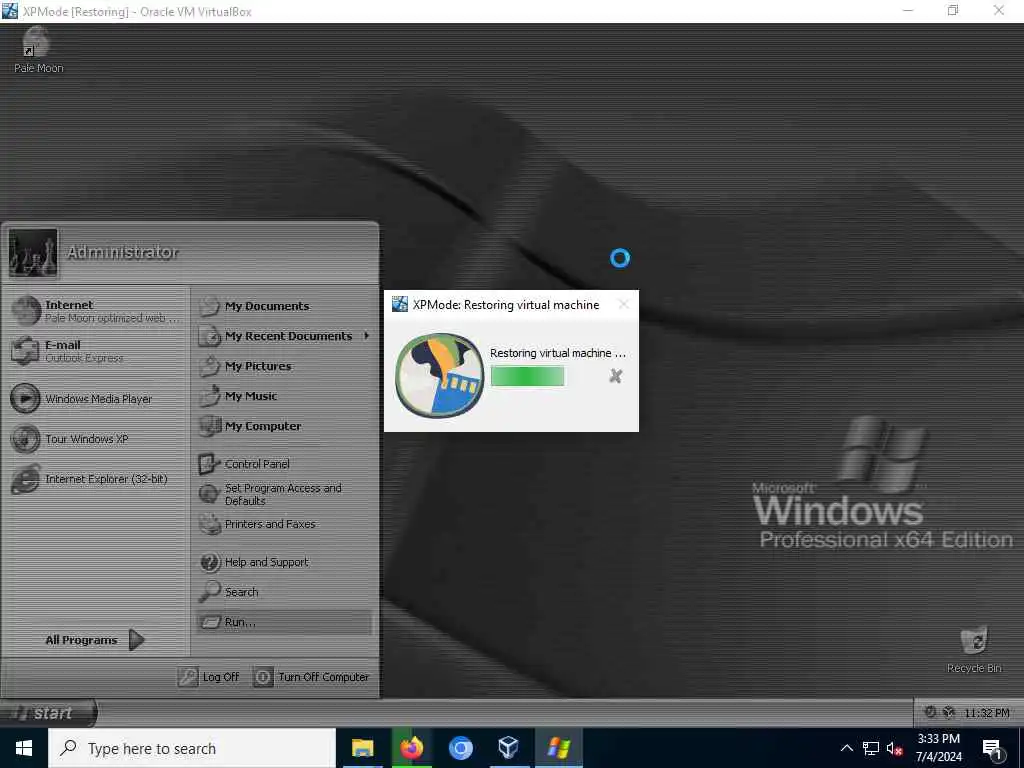Click the XP start button
Image resolution: width=1024 pixels, height=768 pixels.
(48, 712)
